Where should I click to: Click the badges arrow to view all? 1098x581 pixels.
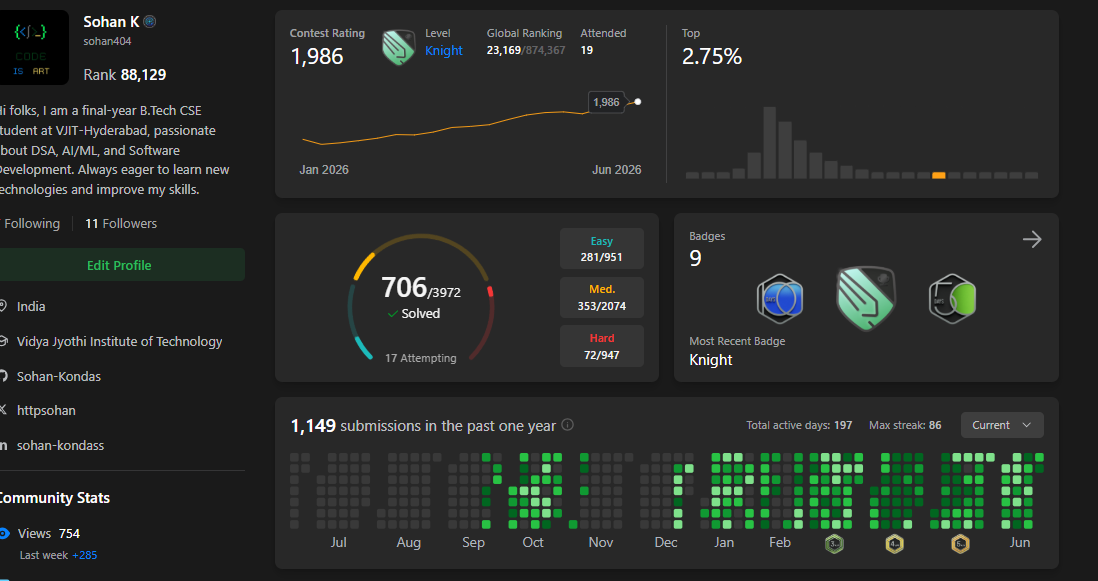1031,239
